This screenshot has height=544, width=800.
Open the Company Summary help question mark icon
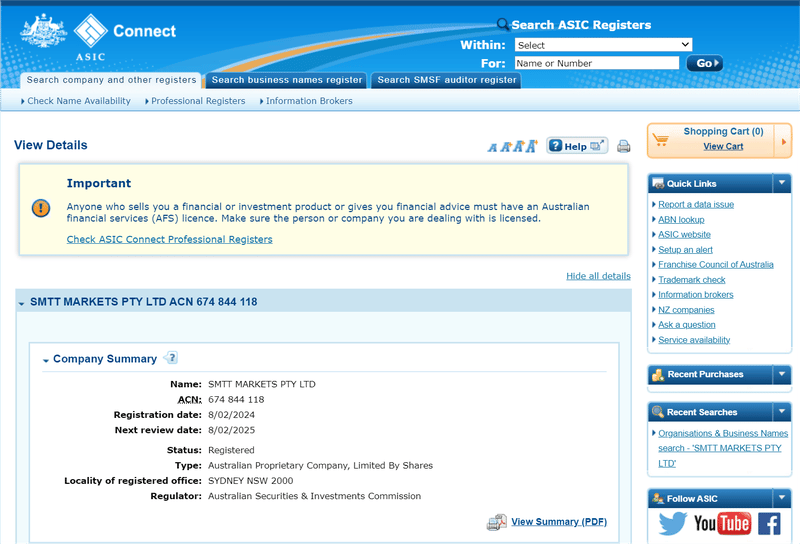[171, 358]
